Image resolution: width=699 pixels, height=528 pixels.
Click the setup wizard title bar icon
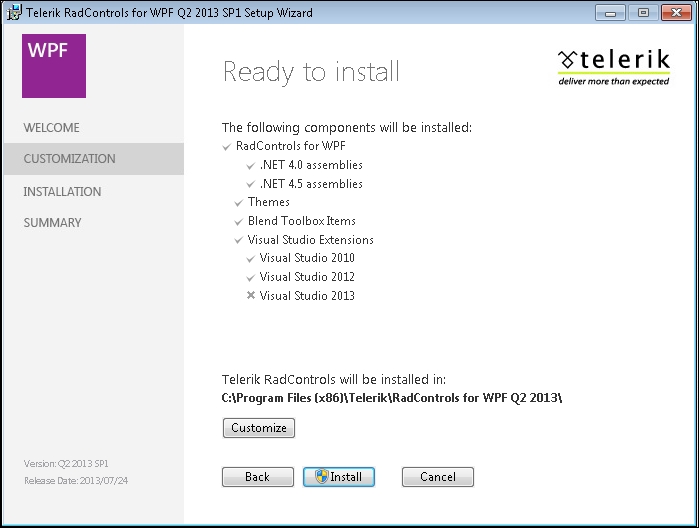pyautogui.click(x=14, y=12)
